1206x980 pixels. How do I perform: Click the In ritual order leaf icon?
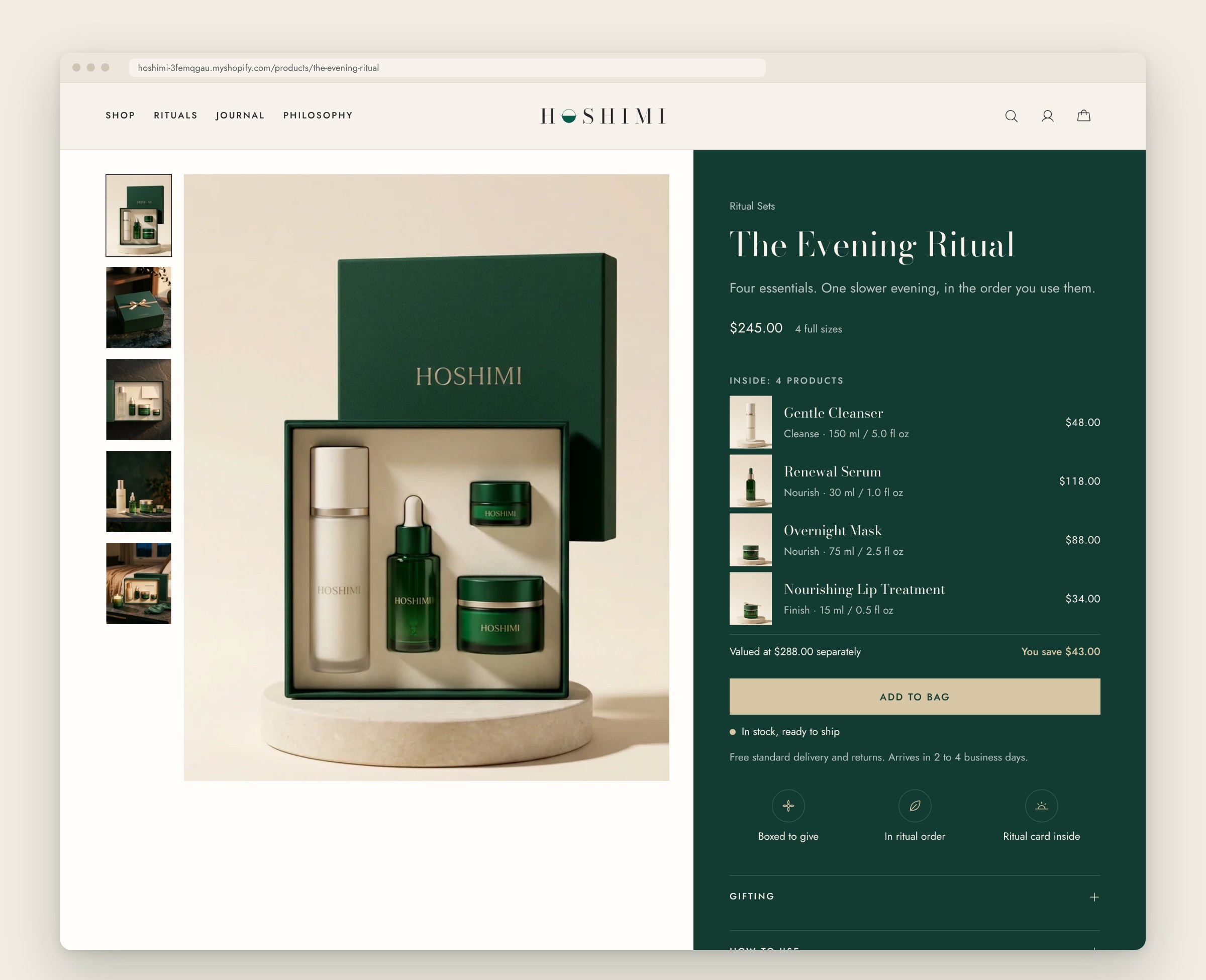point(915,806)
